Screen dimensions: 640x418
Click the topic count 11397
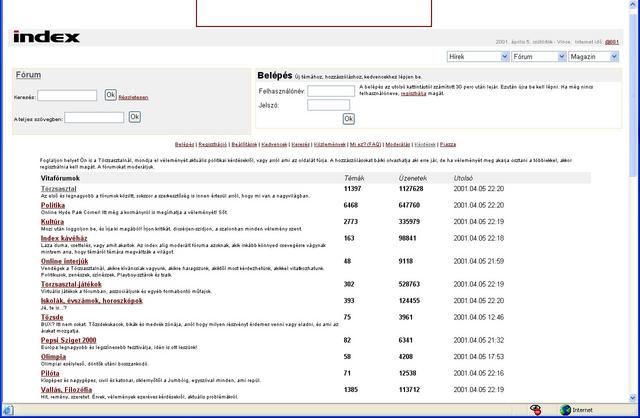point(352,189)
